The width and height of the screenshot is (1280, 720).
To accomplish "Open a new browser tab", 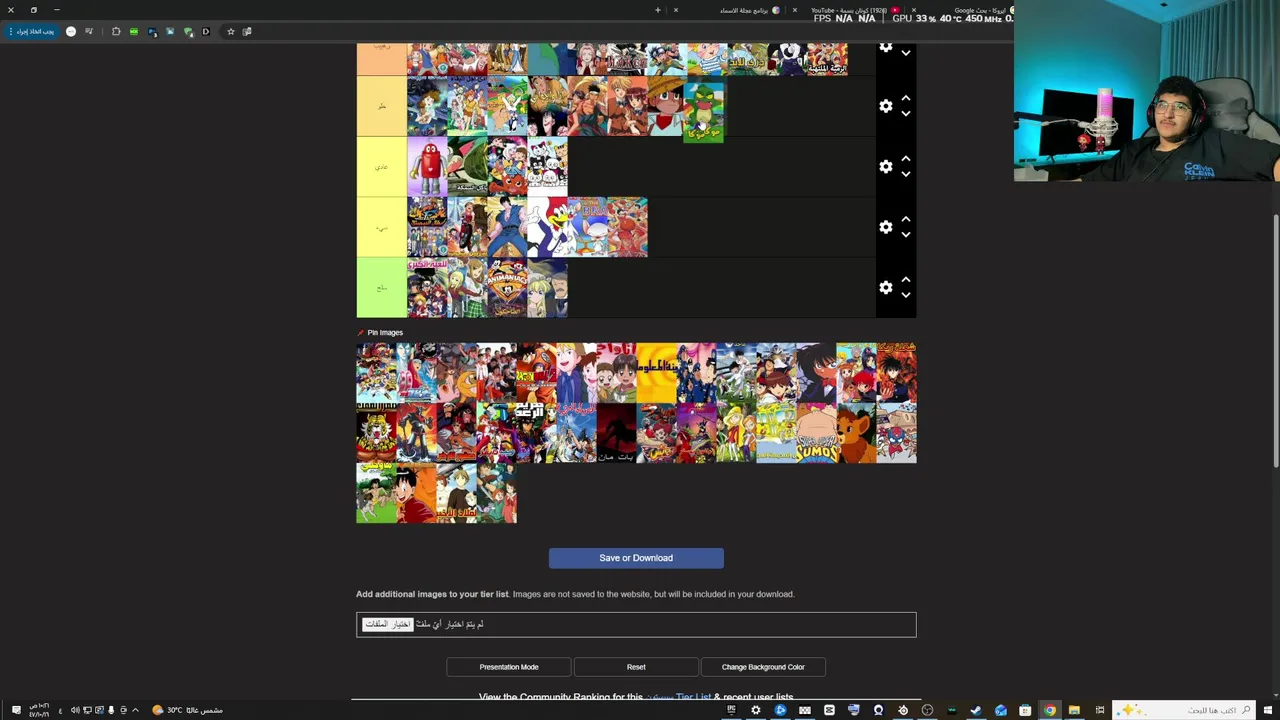I will coord(657,10).
